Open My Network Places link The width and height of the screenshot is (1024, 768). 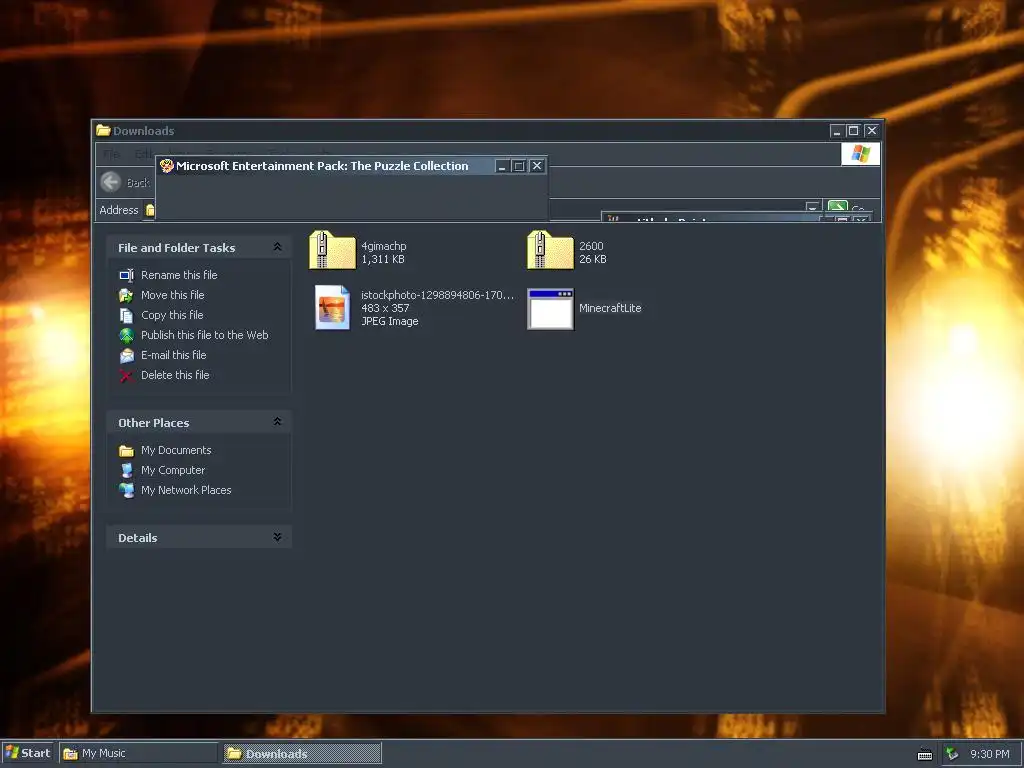pyautogui.click(x=186, y=490)
